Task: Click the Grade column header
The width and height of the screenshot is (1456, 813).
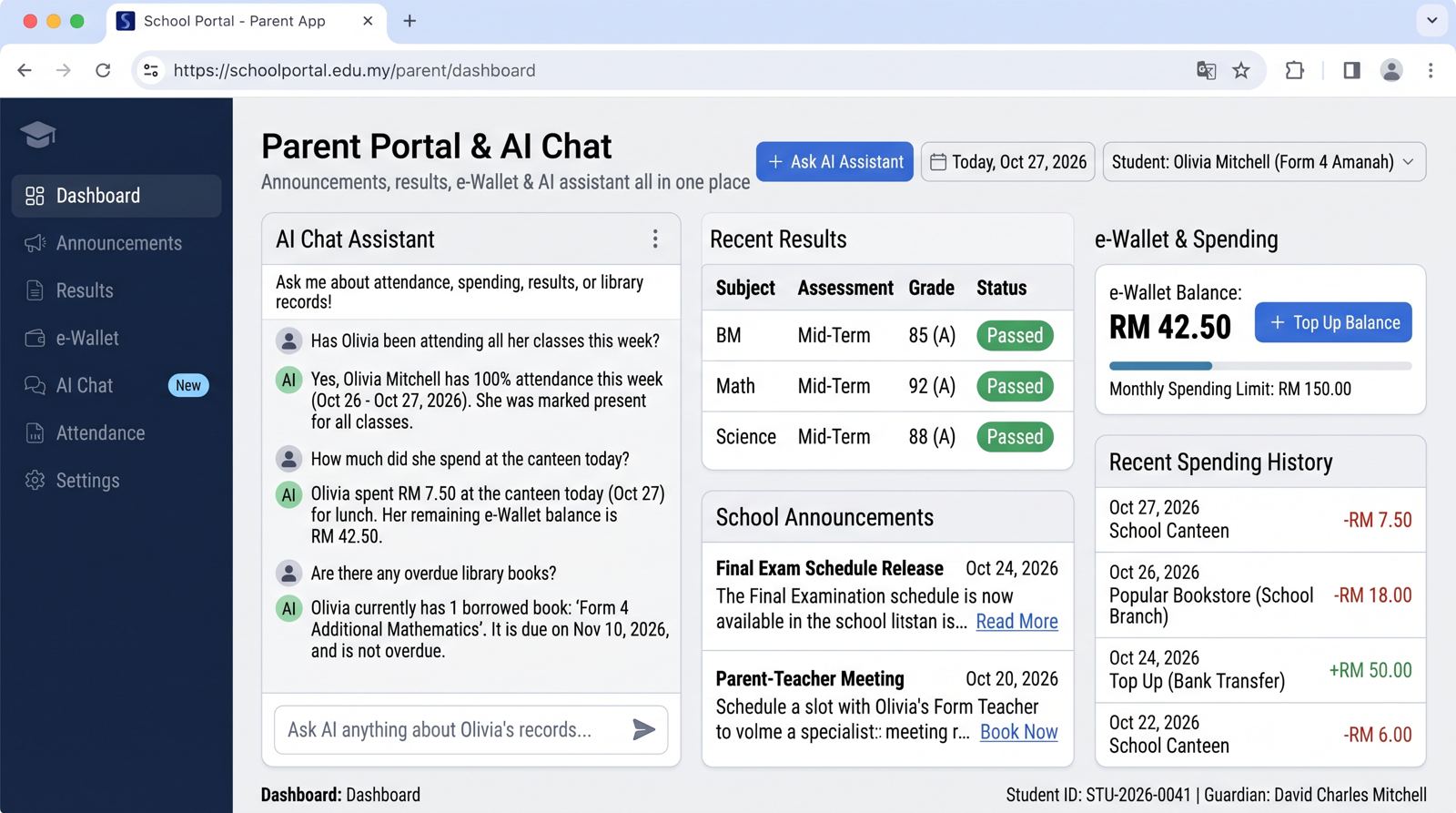Action: click(x=931, y=288)
